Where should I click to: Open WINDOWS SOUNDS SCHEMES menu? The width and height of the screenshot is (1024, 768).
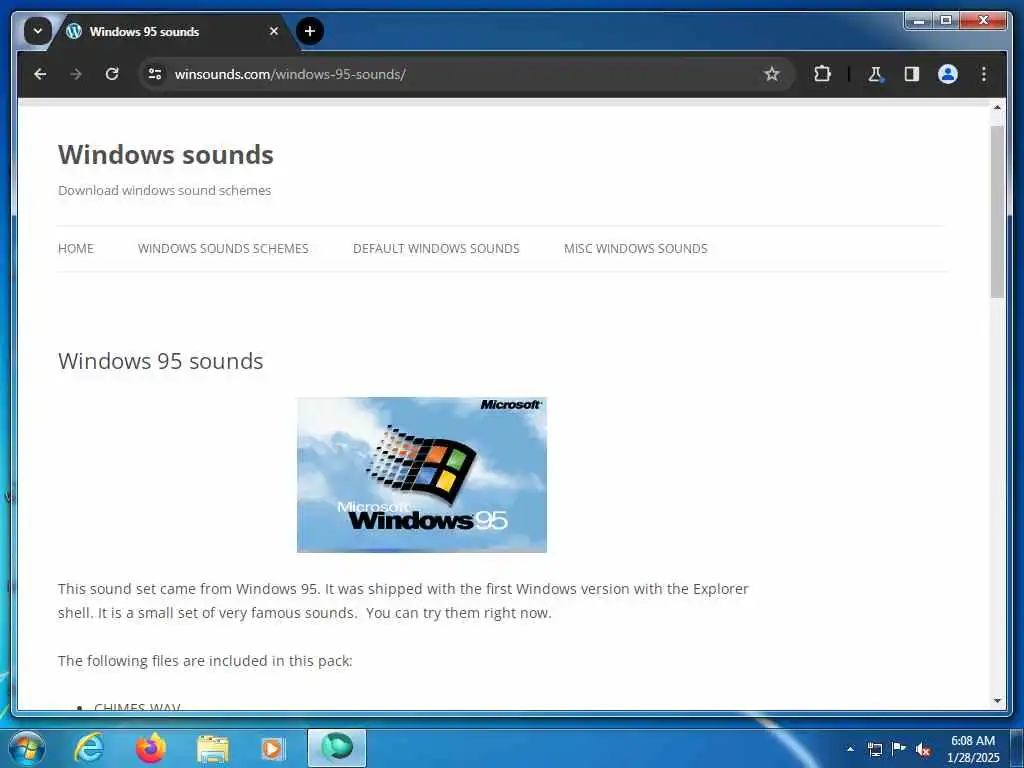pyautogui.click(x=223, y=249)
